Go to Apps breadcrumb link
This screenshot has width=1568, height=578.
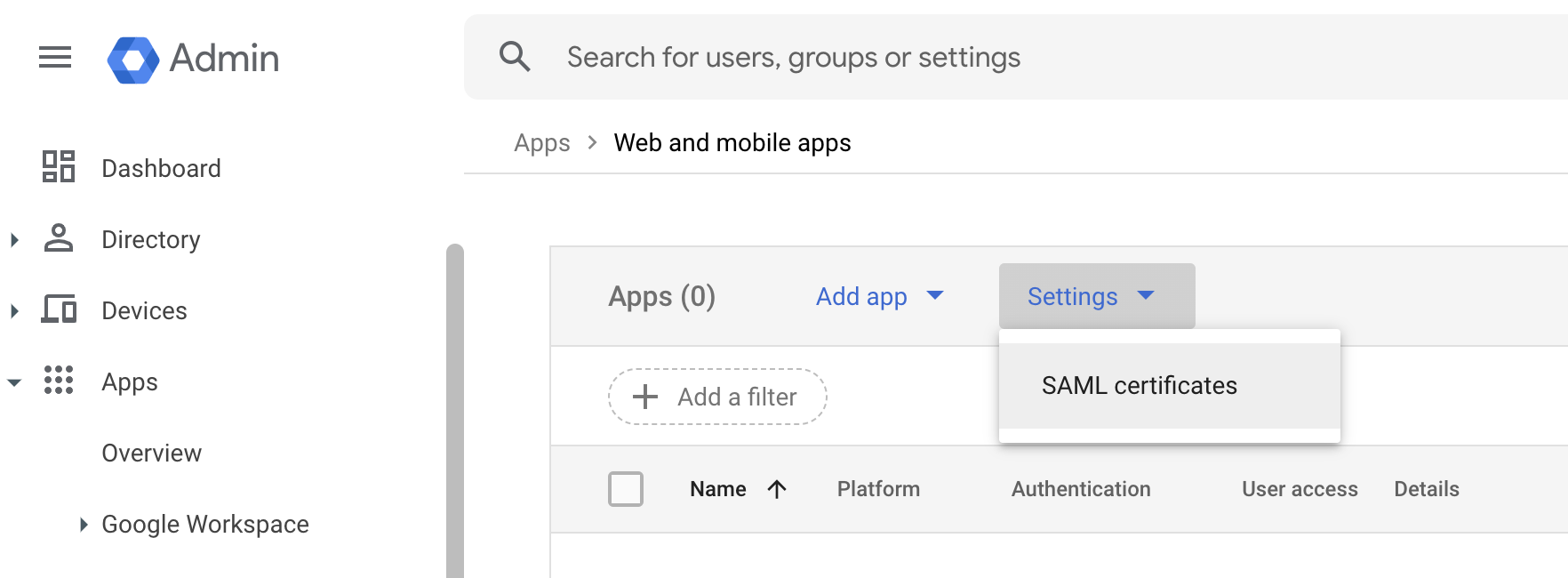coord(541,143)
